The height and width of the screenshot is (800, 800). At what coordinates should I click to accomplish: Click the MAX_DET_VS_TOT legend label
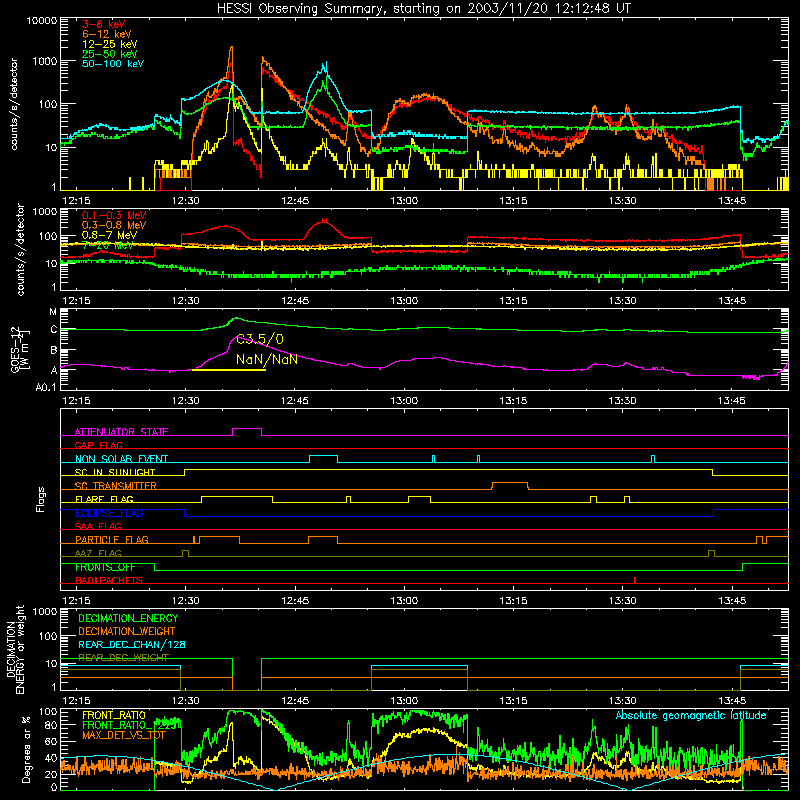pos(124,735)
